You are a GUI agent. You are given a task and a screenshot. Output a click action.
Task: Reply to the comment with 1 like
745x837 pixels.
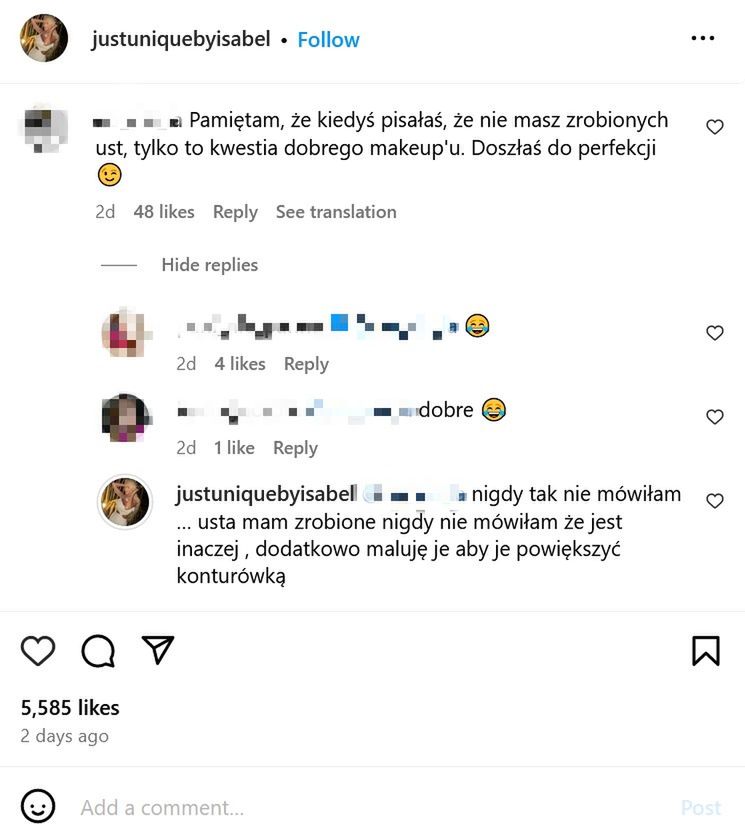click(x=295, y=448)
